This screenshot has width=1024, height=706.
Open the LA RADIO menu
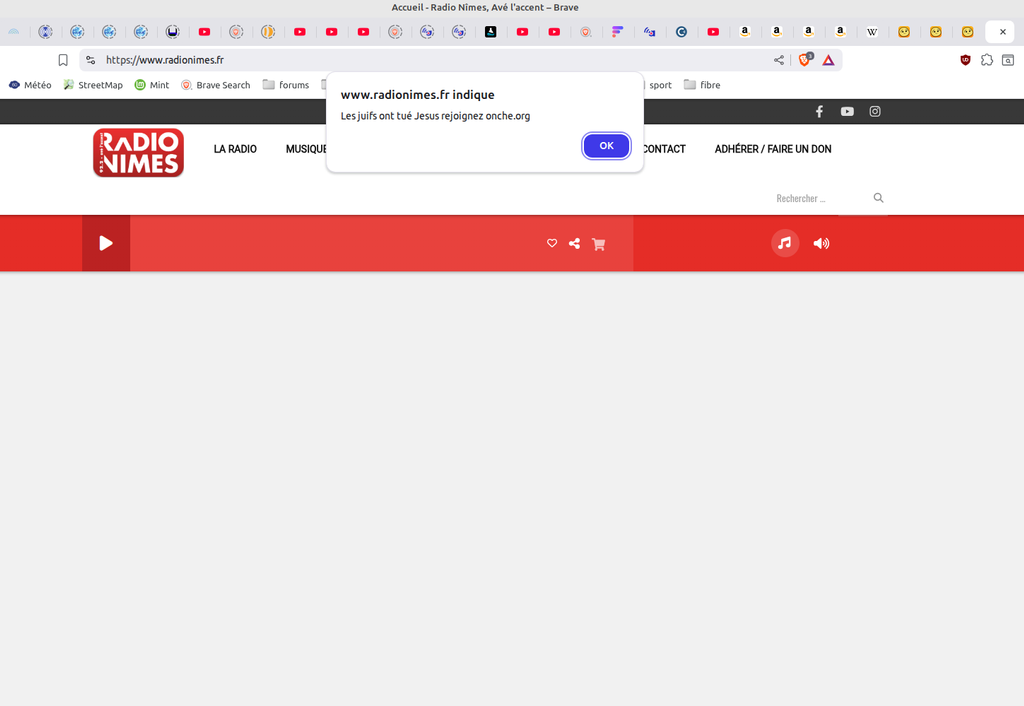(235, 149)
